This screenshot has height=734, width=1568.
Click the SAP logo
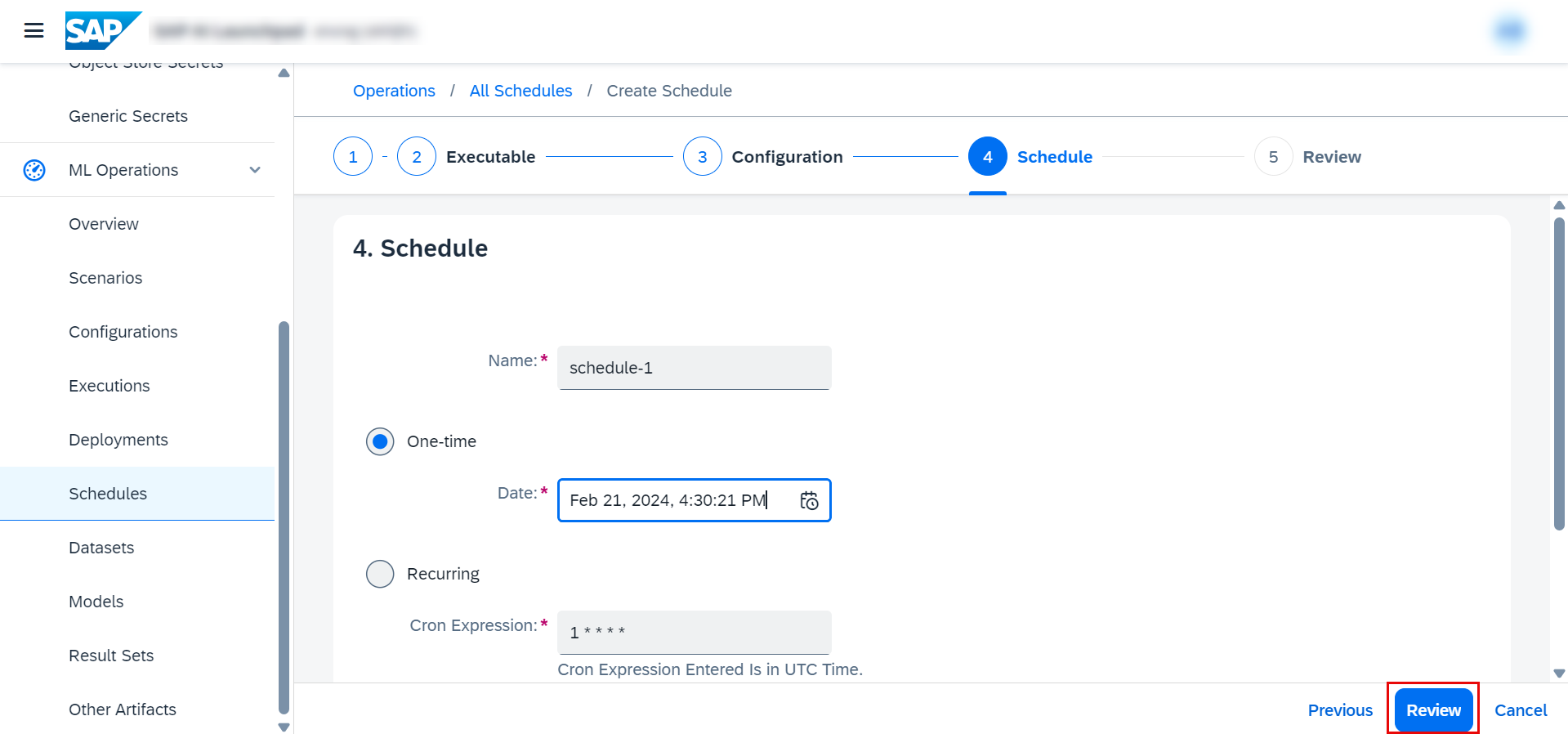click(101, 31)
